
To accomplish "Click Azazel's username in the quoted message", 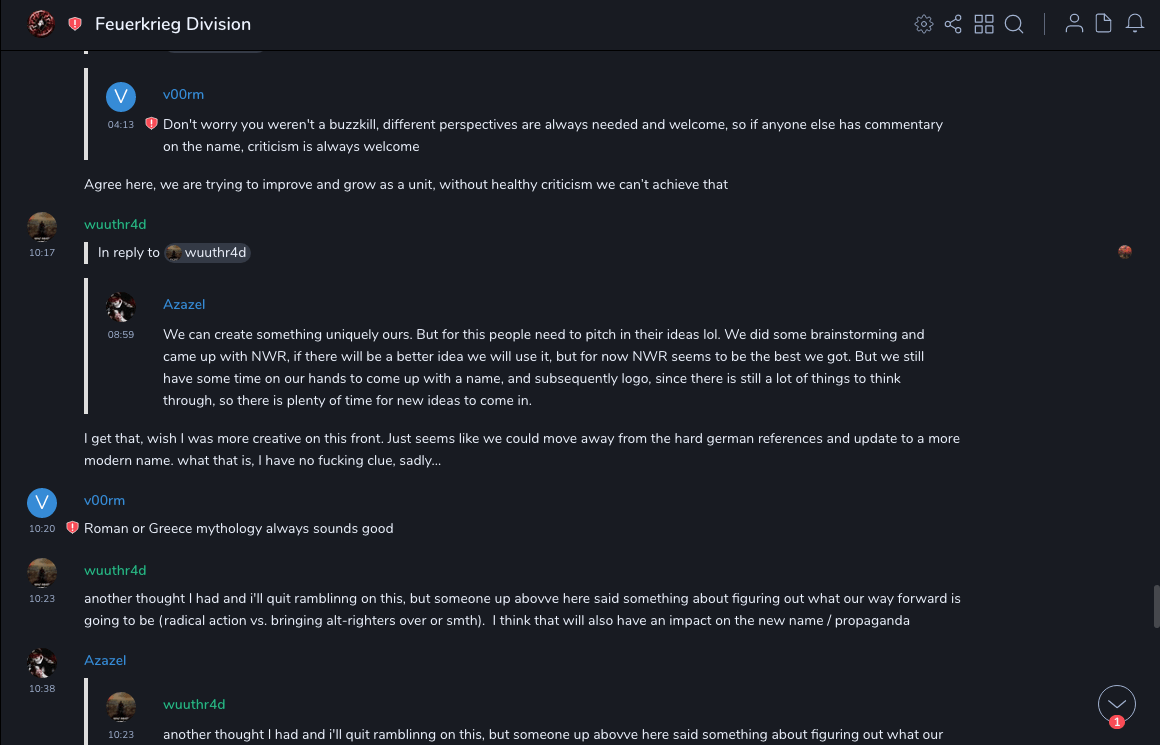I will [184, 304].
